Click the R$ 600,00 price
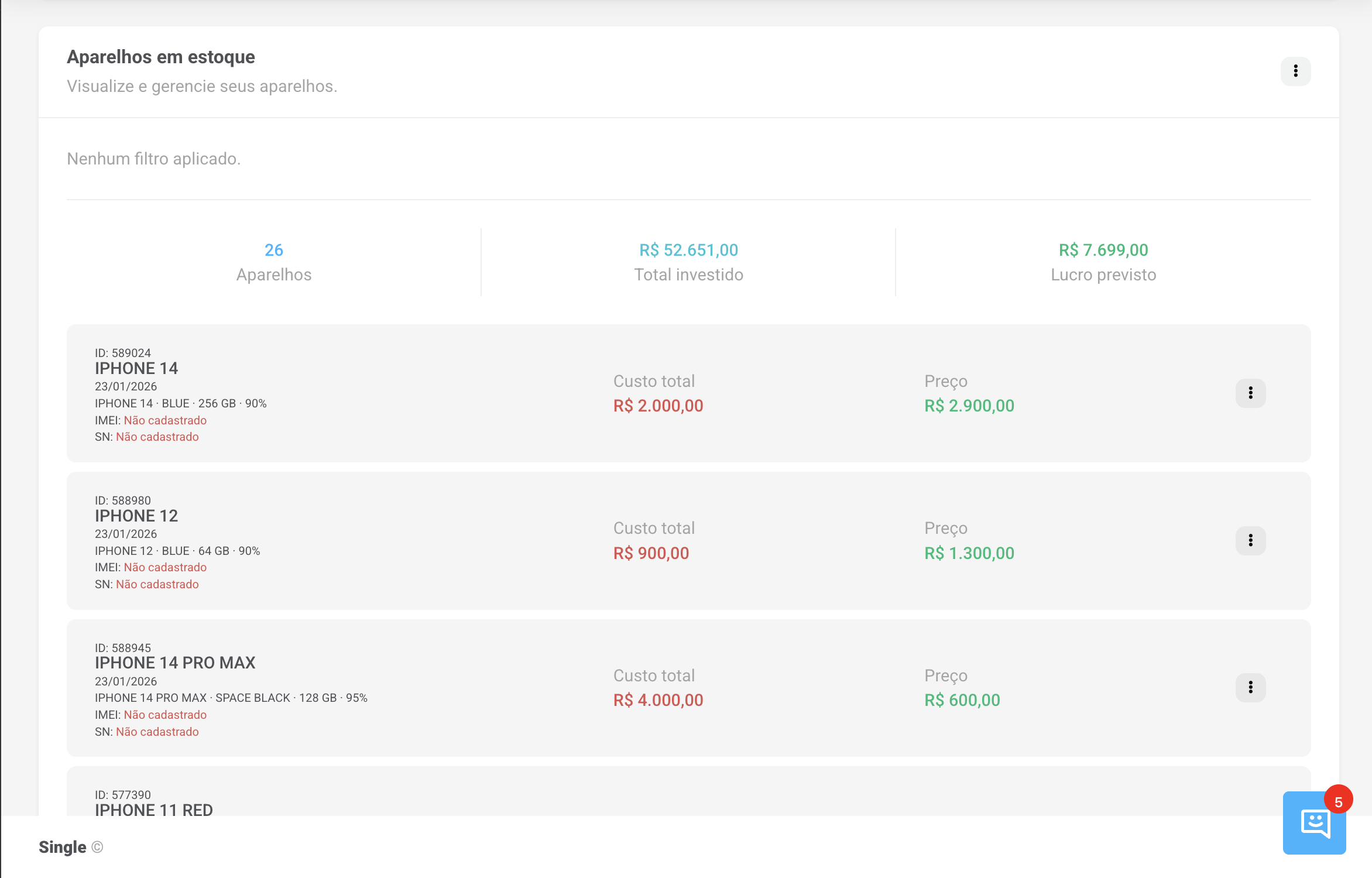The height and width of the screenshot is (878, 1372). point(962,700)
